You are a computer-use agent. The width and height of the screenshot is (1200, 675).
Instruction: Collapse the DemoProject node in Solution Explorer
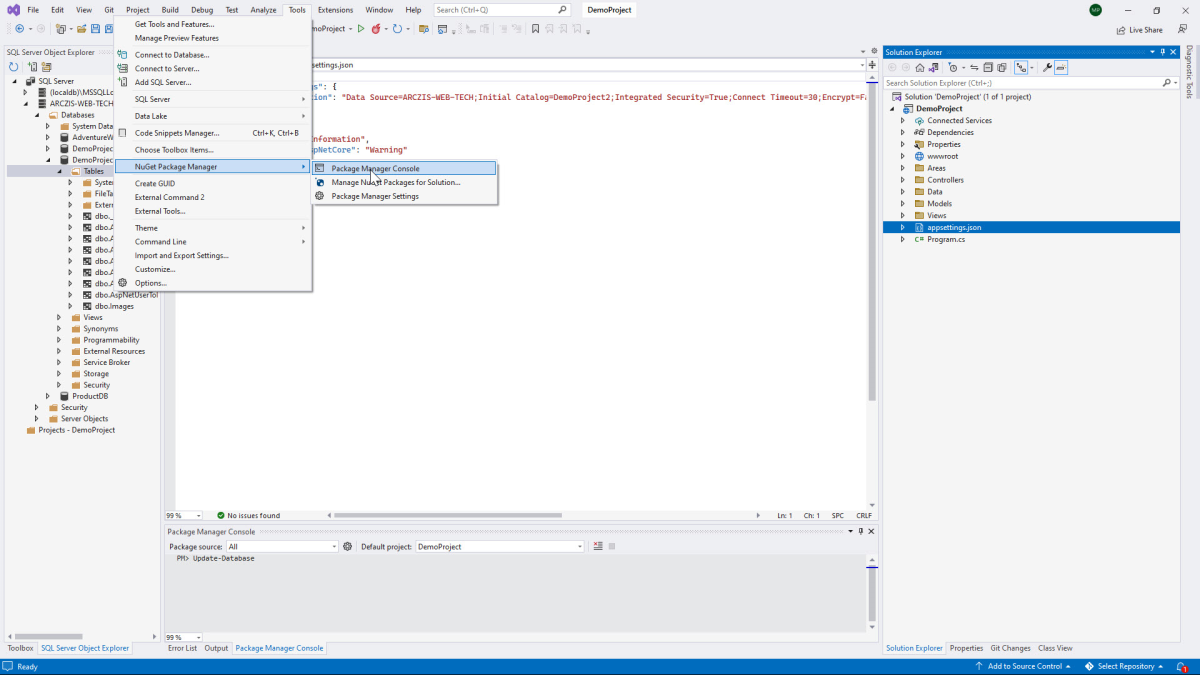[x=892, y=108]
